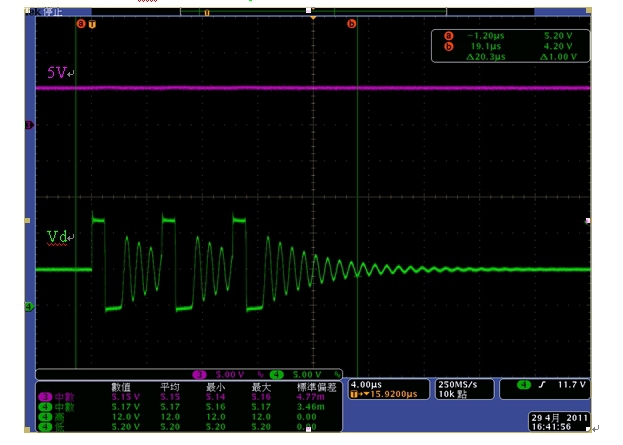This screenshot has height=445, width=623.
Task: Click the 250MS/s sample rate readout
Action: tap(458, 385)
